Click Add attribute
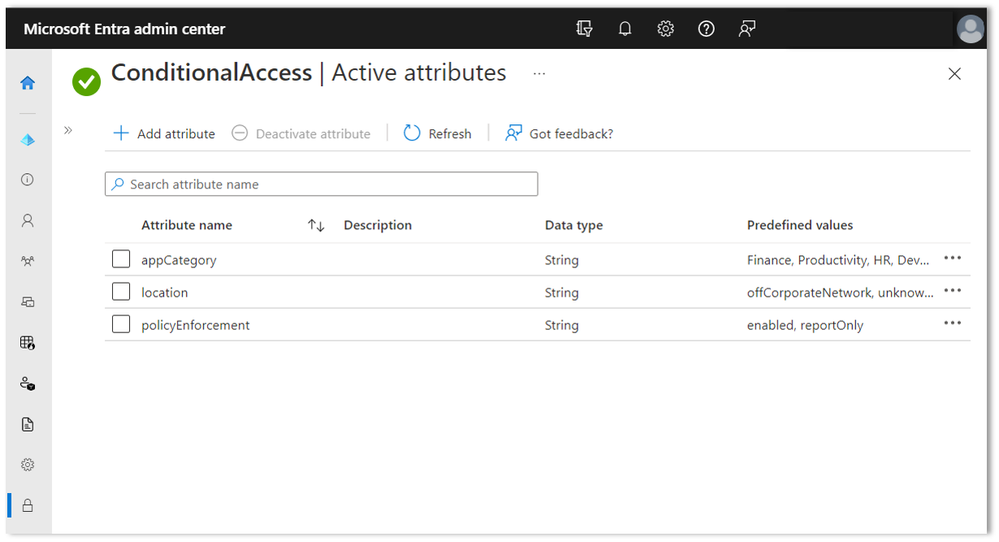The height and width of the screenshot is (542, 999). [x=164, y=133]
